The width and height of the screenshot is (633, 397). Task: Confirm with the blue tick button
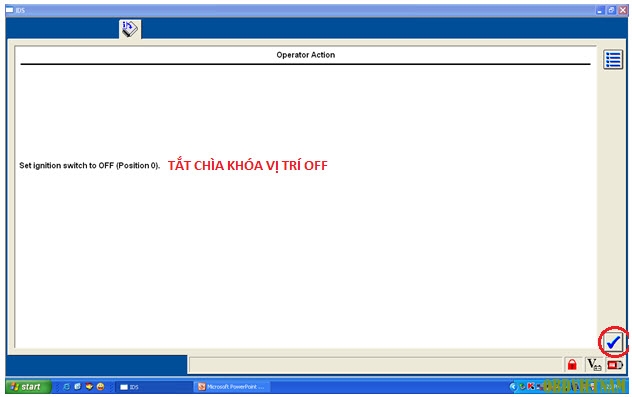coord(613,342)
